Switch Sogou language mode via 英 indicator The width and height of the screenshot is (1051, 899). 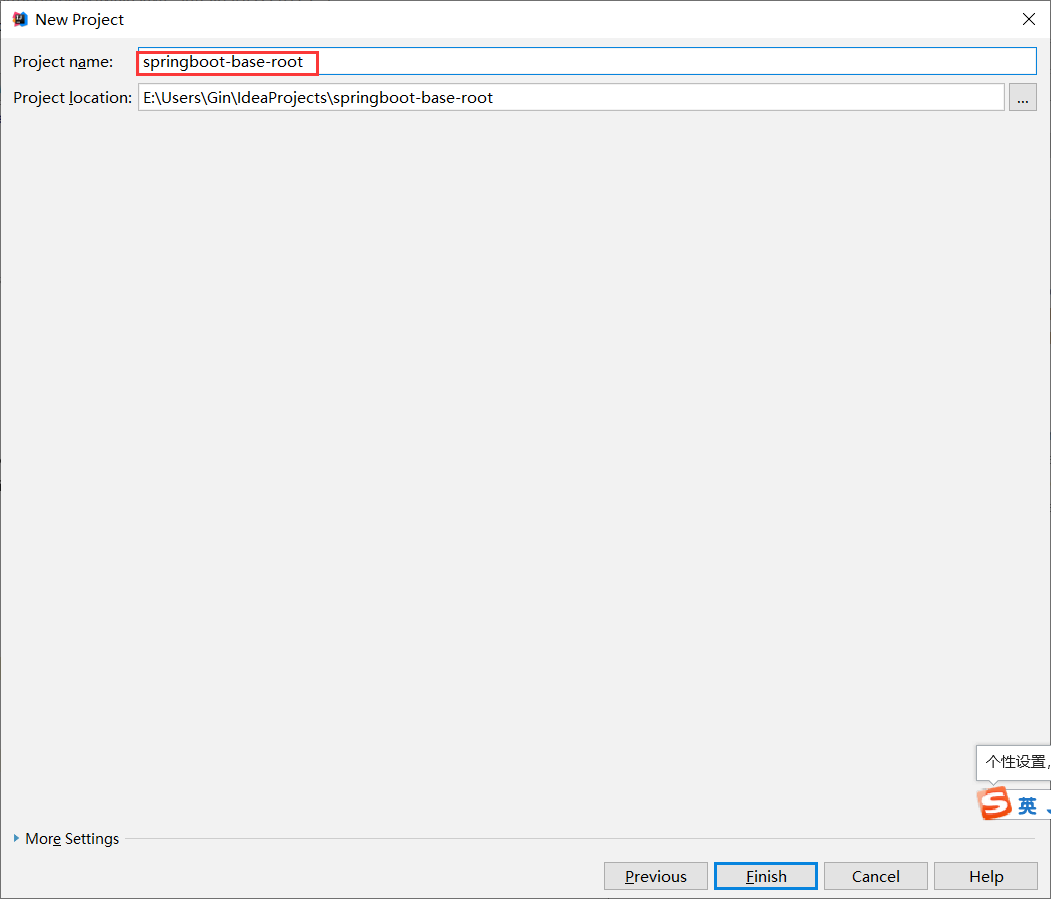pyautogui.click(x=1027, y=805)
